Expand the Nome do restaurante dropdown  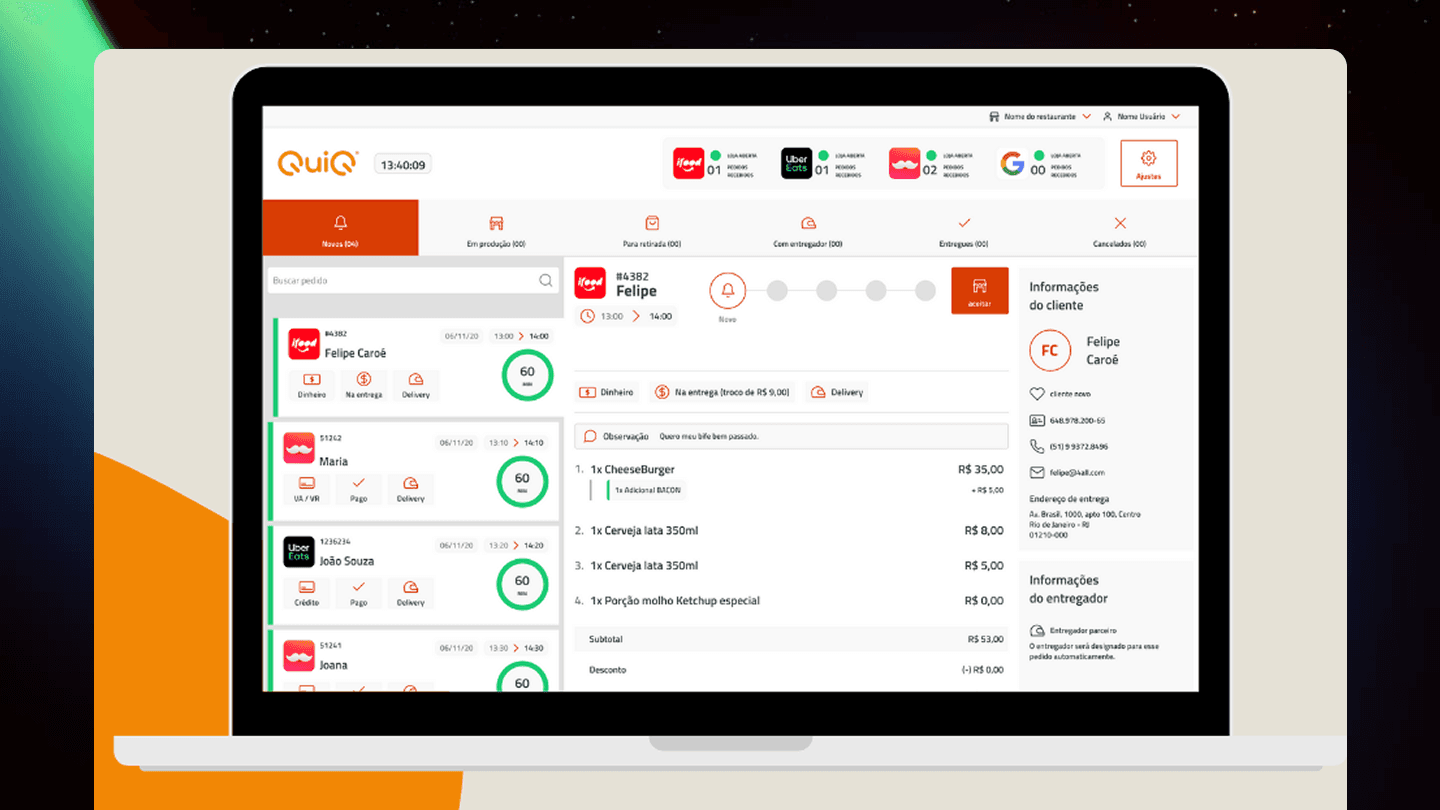pos(1040,117)
